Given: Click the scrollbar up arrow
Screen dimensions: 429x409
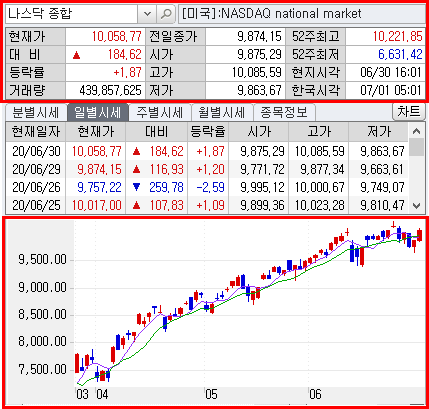Looking at the screenshot, I should pos(416,131).
